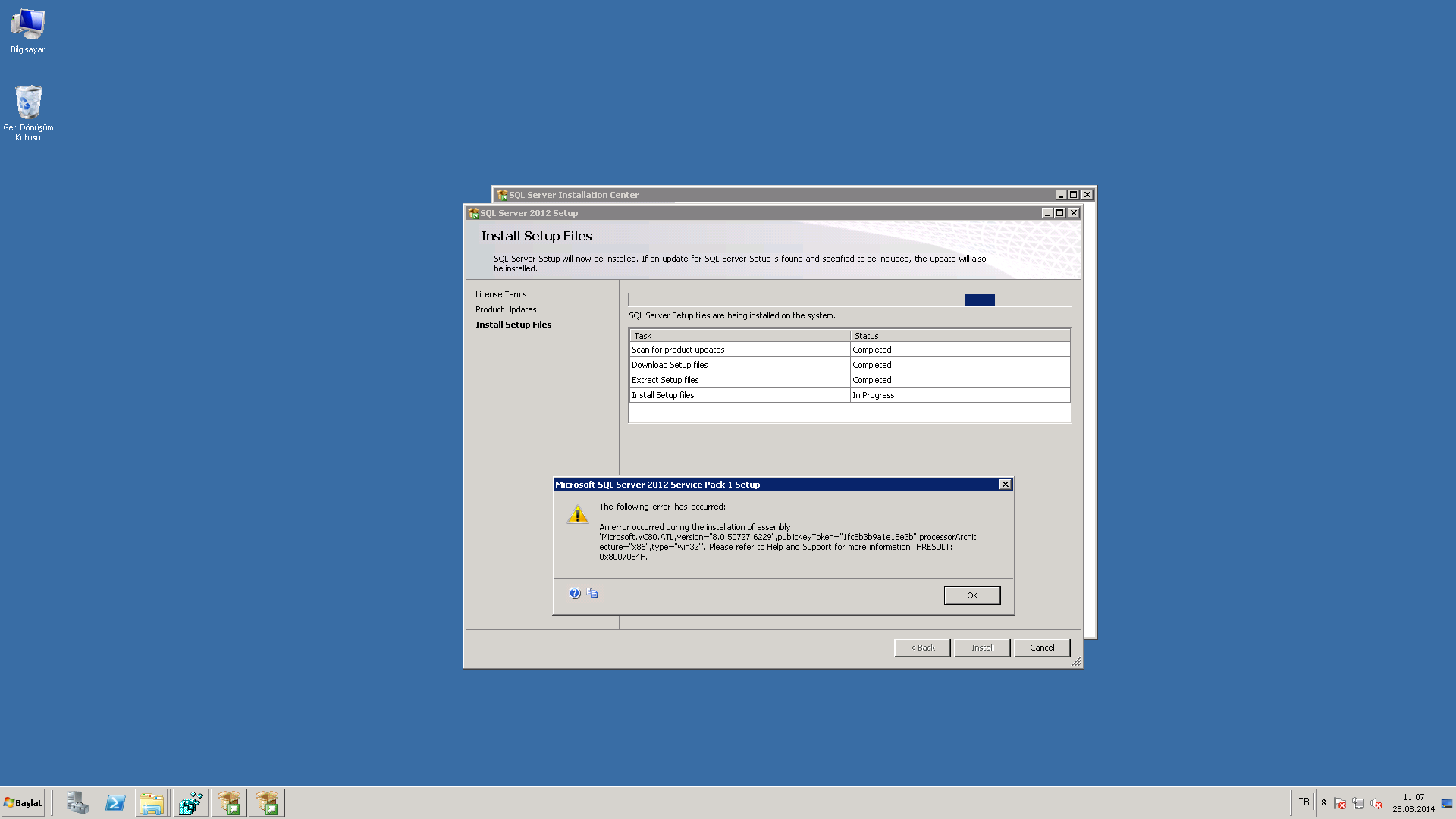Click the < Back button
The height and width of the screenshot is (819, 1456).
point(922,648)
